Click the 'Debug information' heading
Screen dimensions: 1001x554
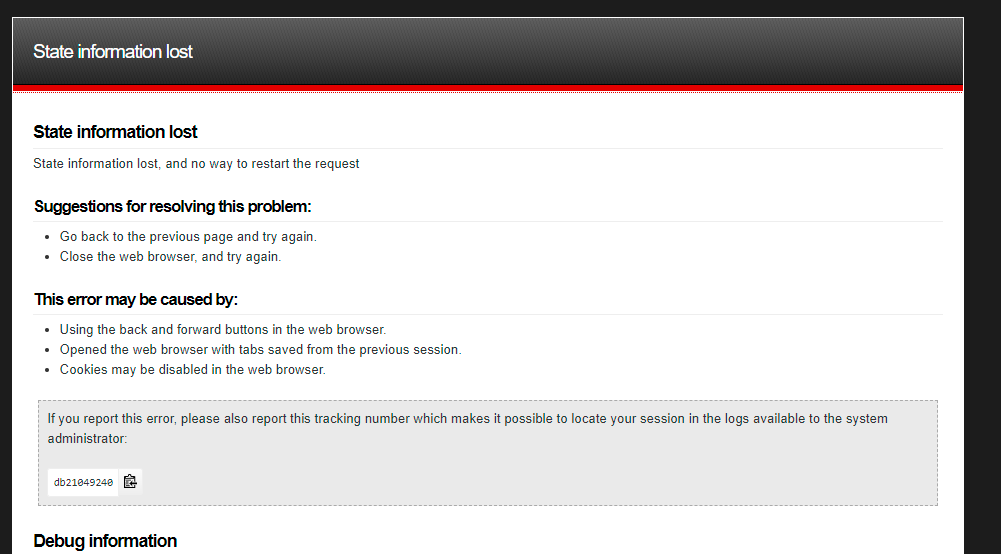coord(105,541)
